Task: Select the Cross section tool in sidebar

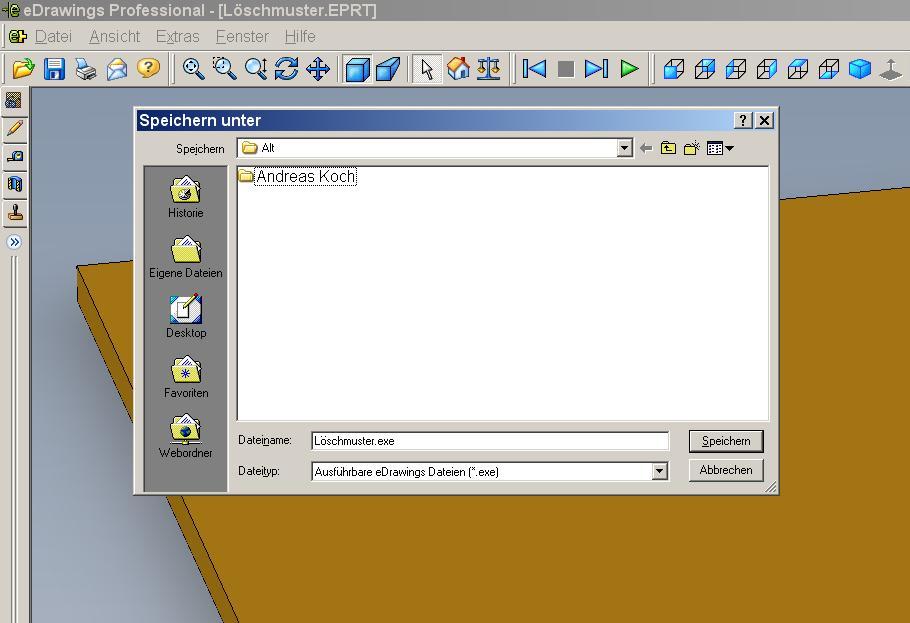Action: point(15,185)
